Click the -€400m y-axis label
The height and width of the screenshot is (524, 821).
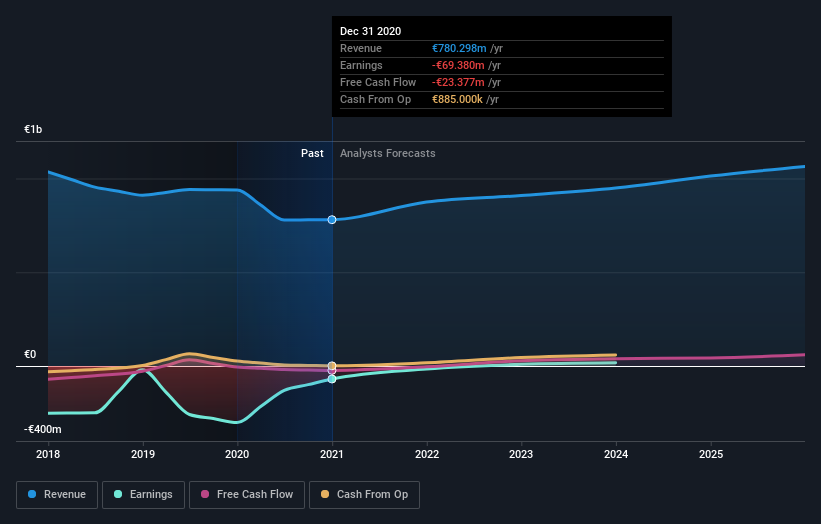42,429
